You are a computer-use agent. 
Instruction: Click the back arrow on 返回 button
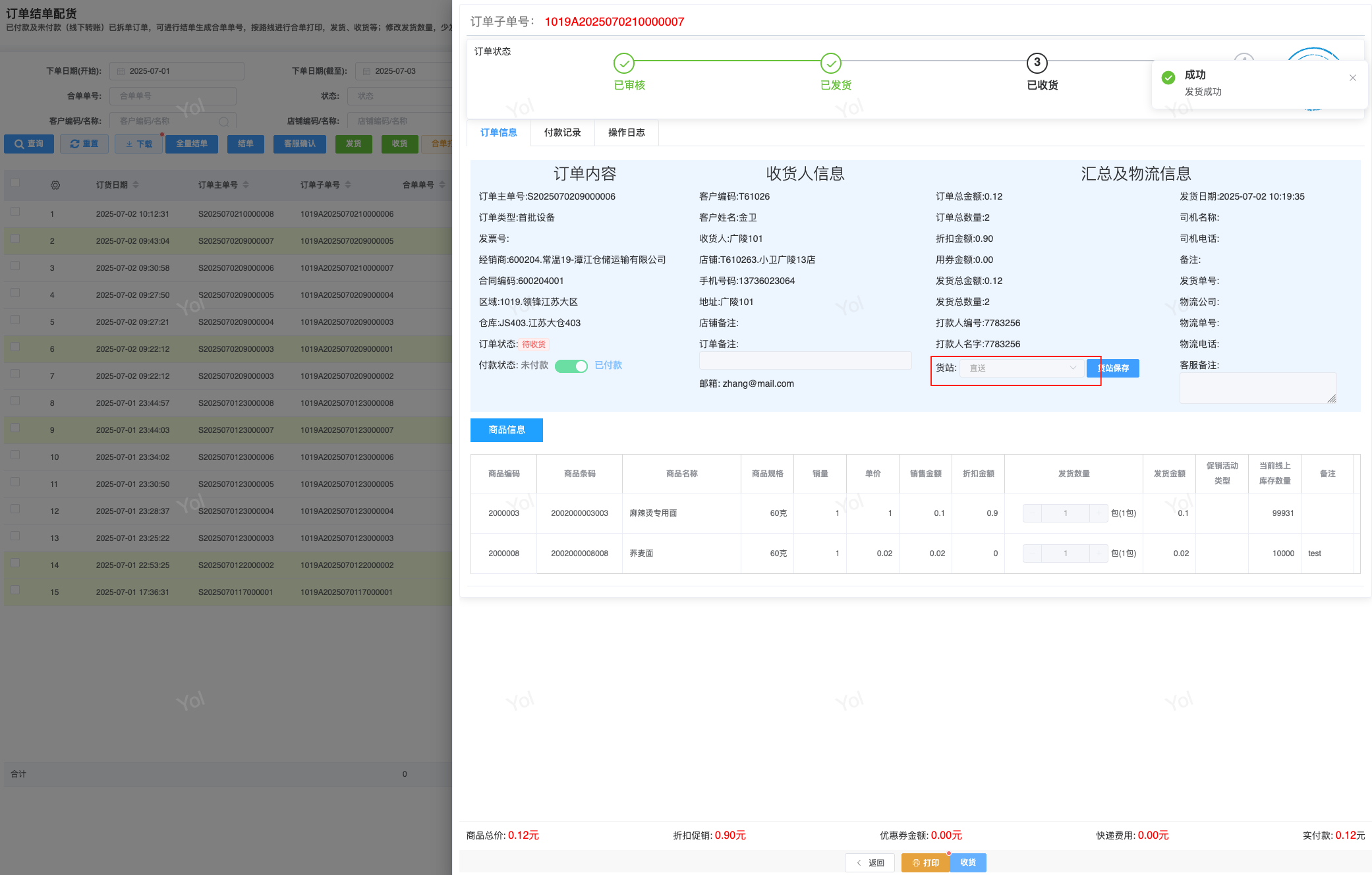point(859,862)
